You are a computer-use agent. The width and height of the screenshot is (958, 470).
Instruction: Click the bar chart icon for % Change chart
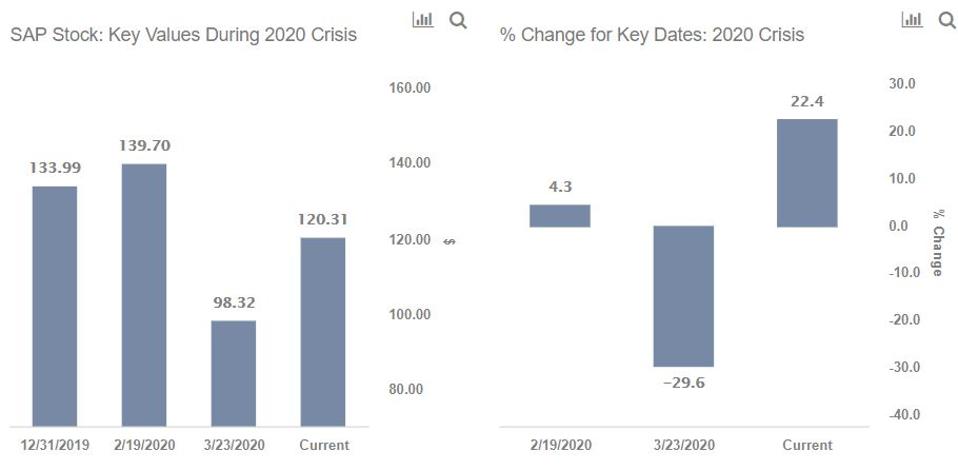(912, 20)
